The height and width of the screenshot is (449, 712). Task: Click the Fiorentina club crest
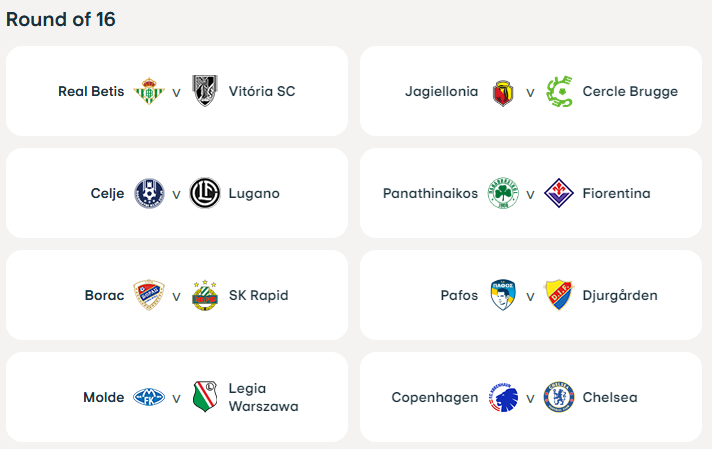(559, 193)
